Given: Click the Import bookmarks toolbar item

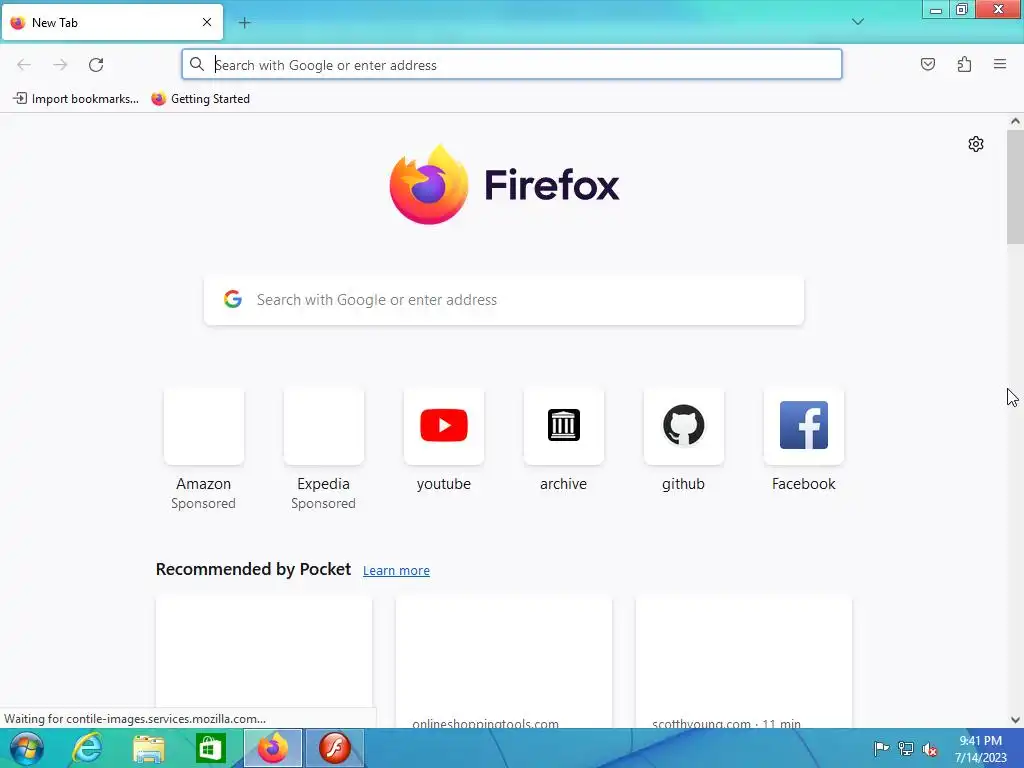Looking at the screenshot, I should [76, 99].
